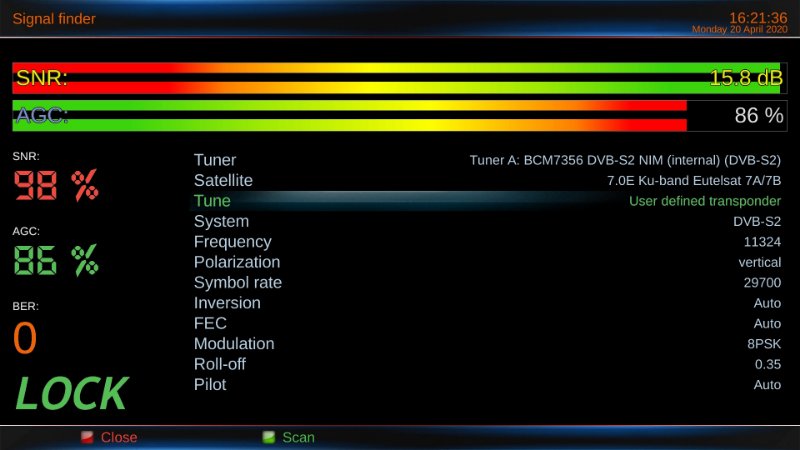The image size is (800, 450).
Task: Select the highlighted Tune row label
Action: (212, 201)
